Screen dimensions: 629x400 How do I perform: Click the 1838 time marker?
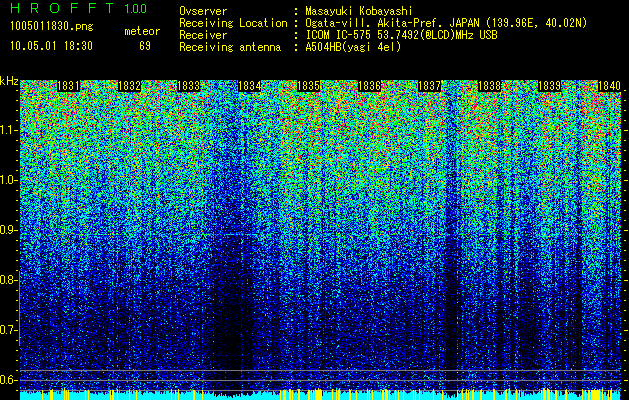[489, 86]
